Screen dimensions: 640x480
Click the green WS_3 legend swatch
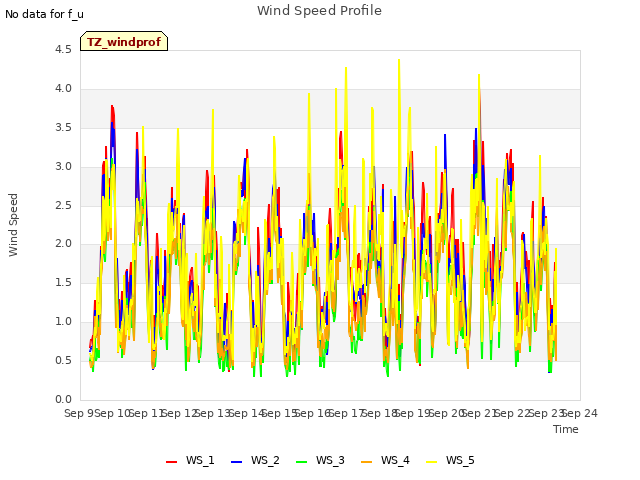[302, 462]
